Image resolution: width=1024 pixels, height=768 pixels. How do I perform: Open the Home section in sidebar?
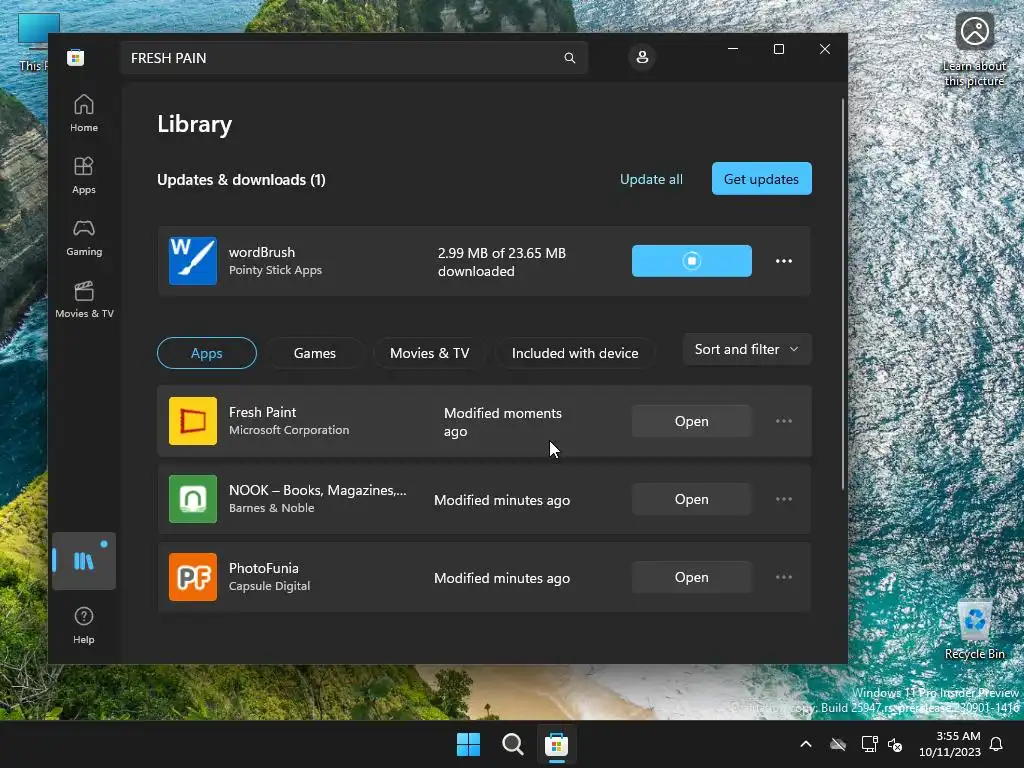click(x=84, y=114)
